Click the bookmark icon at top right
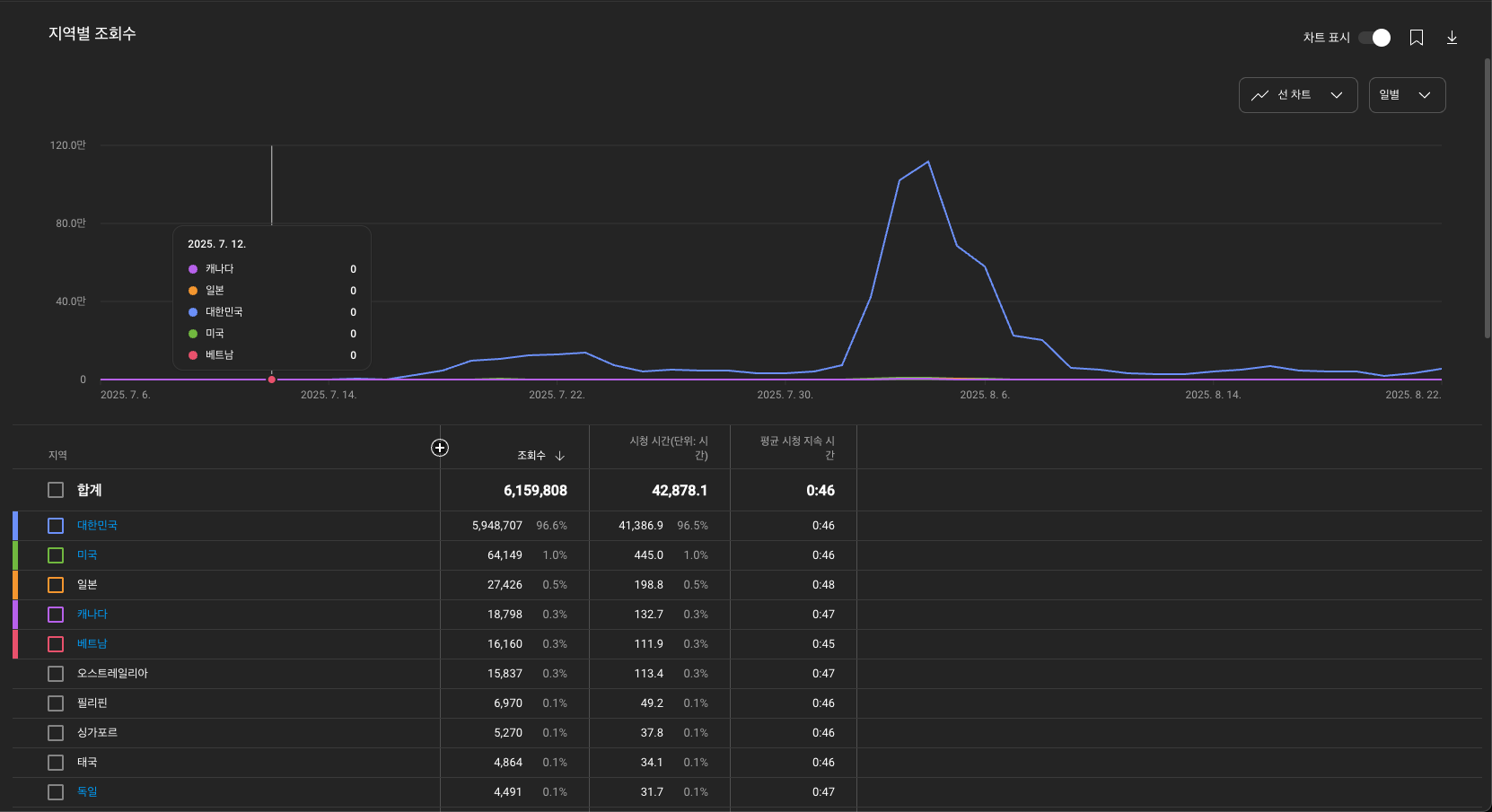 pyautogui.click(x=1417, y=38)
